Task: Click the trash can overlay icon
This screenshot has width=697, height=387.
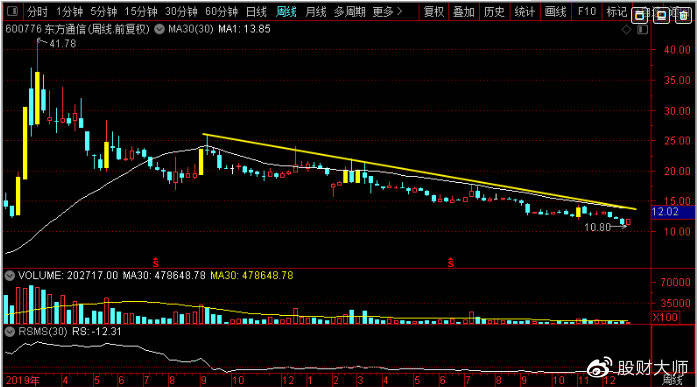Action: [x=683, y=16]
